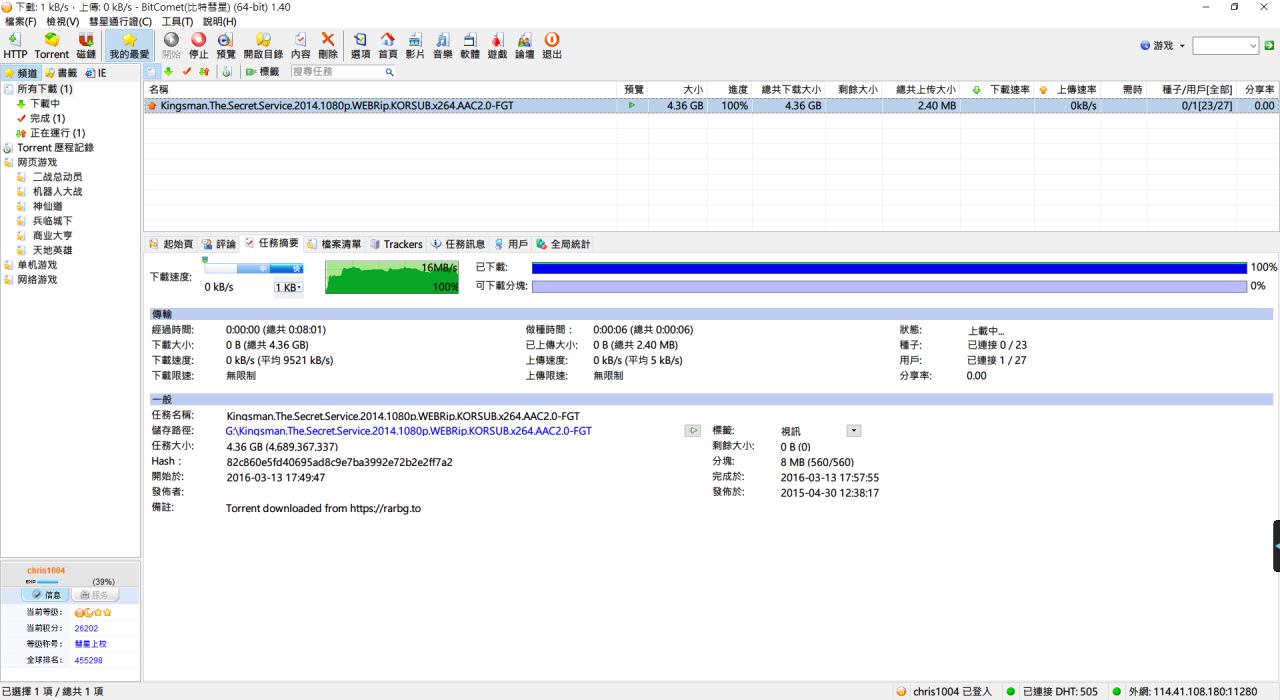This screenshot has height=700, width=1280.
Task: Select 机器人大战 game entry
Action: [x=50, y=191]
